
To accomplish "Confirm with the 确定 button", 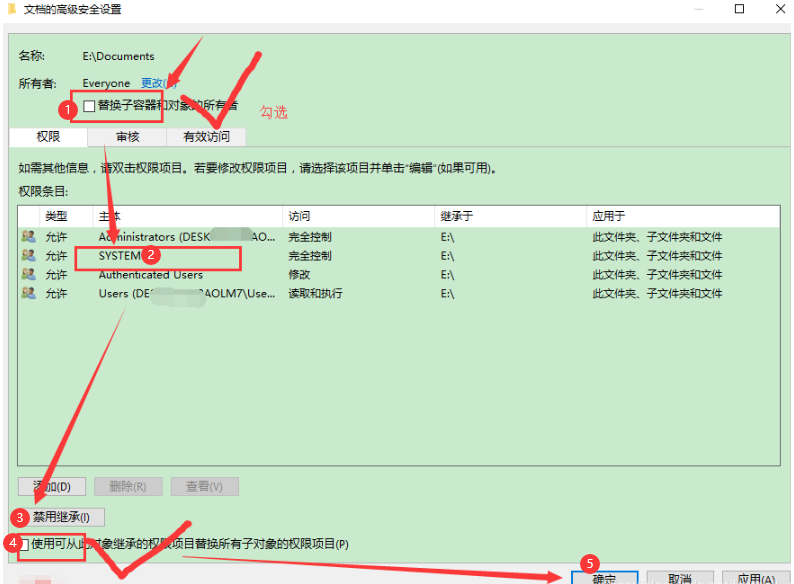I will pos(604,578).
